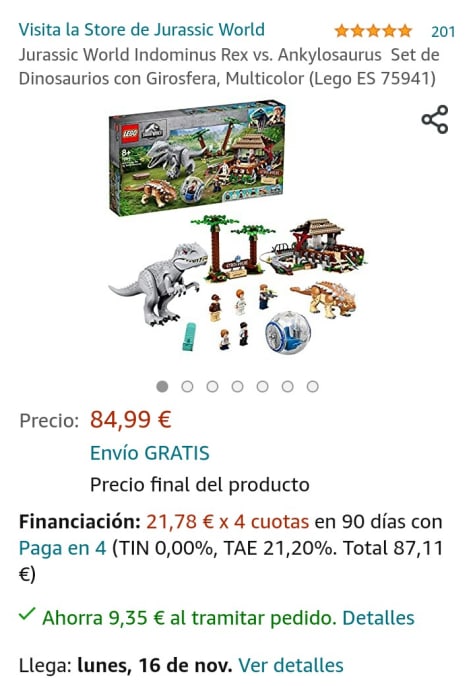Select the seventh image carousel dot
Image resolution: width=475 pixels, height=686 pixels.
click(x=312, y=386)
